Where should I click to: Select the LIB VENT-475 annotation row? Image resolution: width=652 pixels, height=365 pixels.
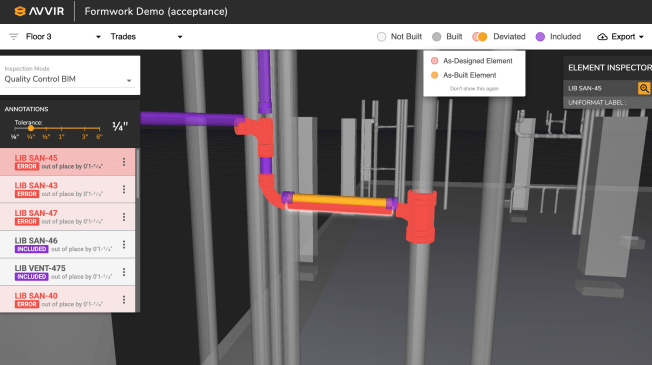click(x=67, y=272)
